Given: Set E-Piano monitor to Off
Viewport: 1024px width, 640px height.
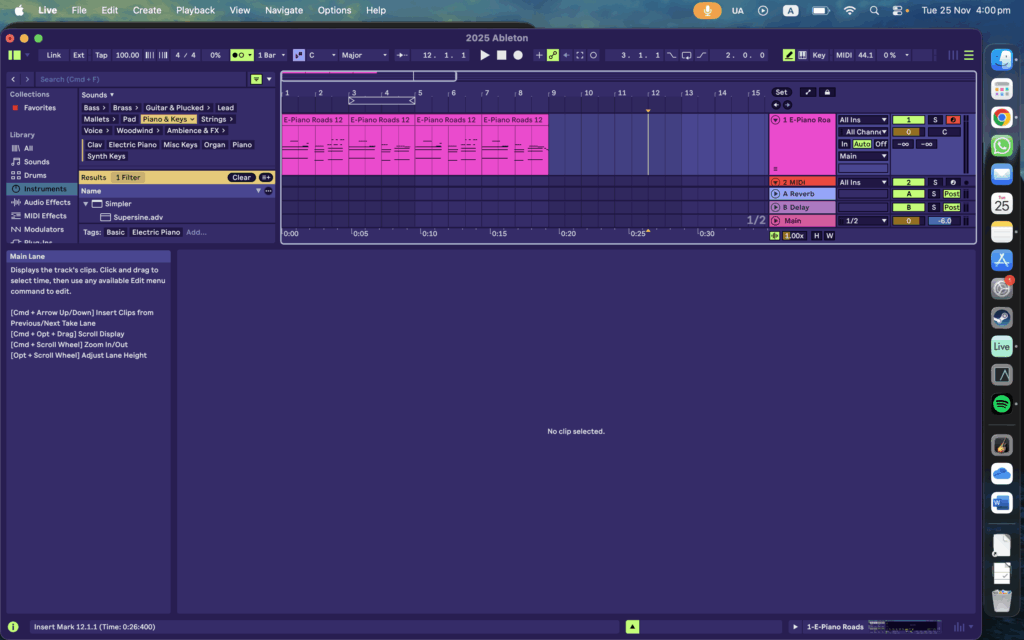Looking at the screenshot, I should tap(881, 144).
